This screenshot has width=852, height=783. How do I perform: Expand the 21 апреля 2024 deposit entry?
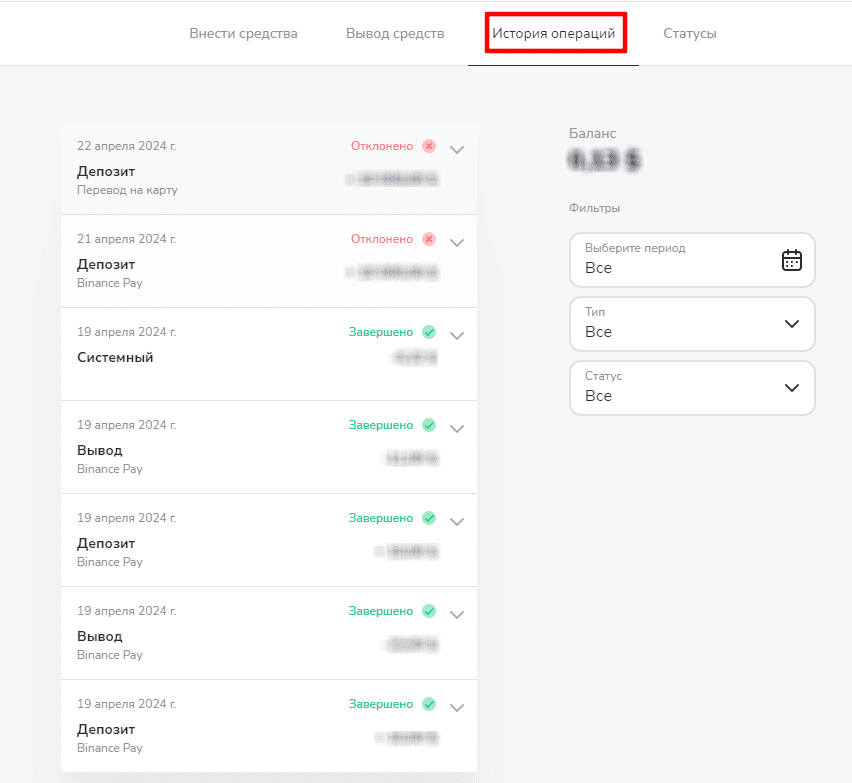pyautogui.click(x=457, y=242)
